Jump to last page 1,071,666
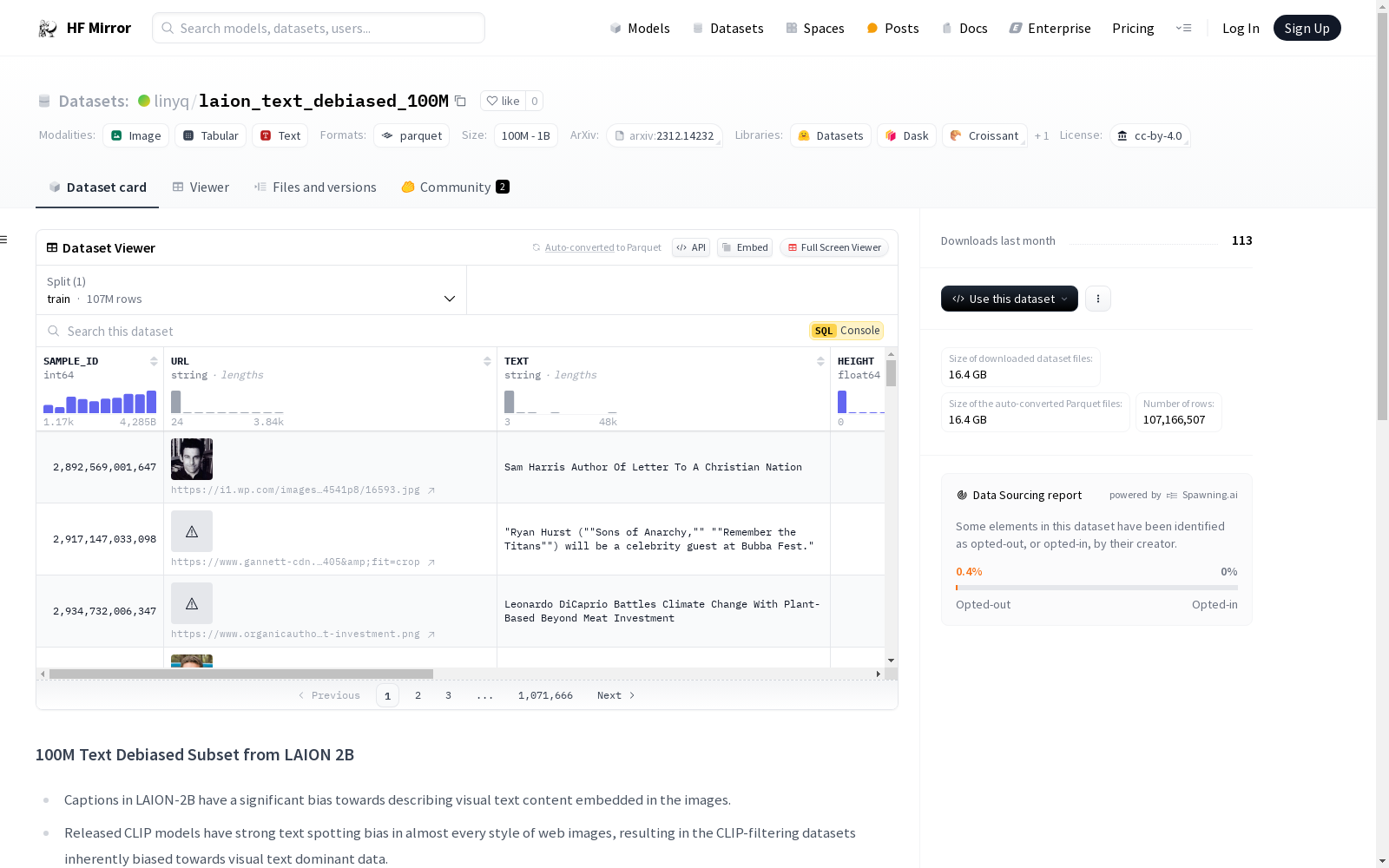This screenshot has width=1389, height=868. pyautogui.click(x=545, y=695)
